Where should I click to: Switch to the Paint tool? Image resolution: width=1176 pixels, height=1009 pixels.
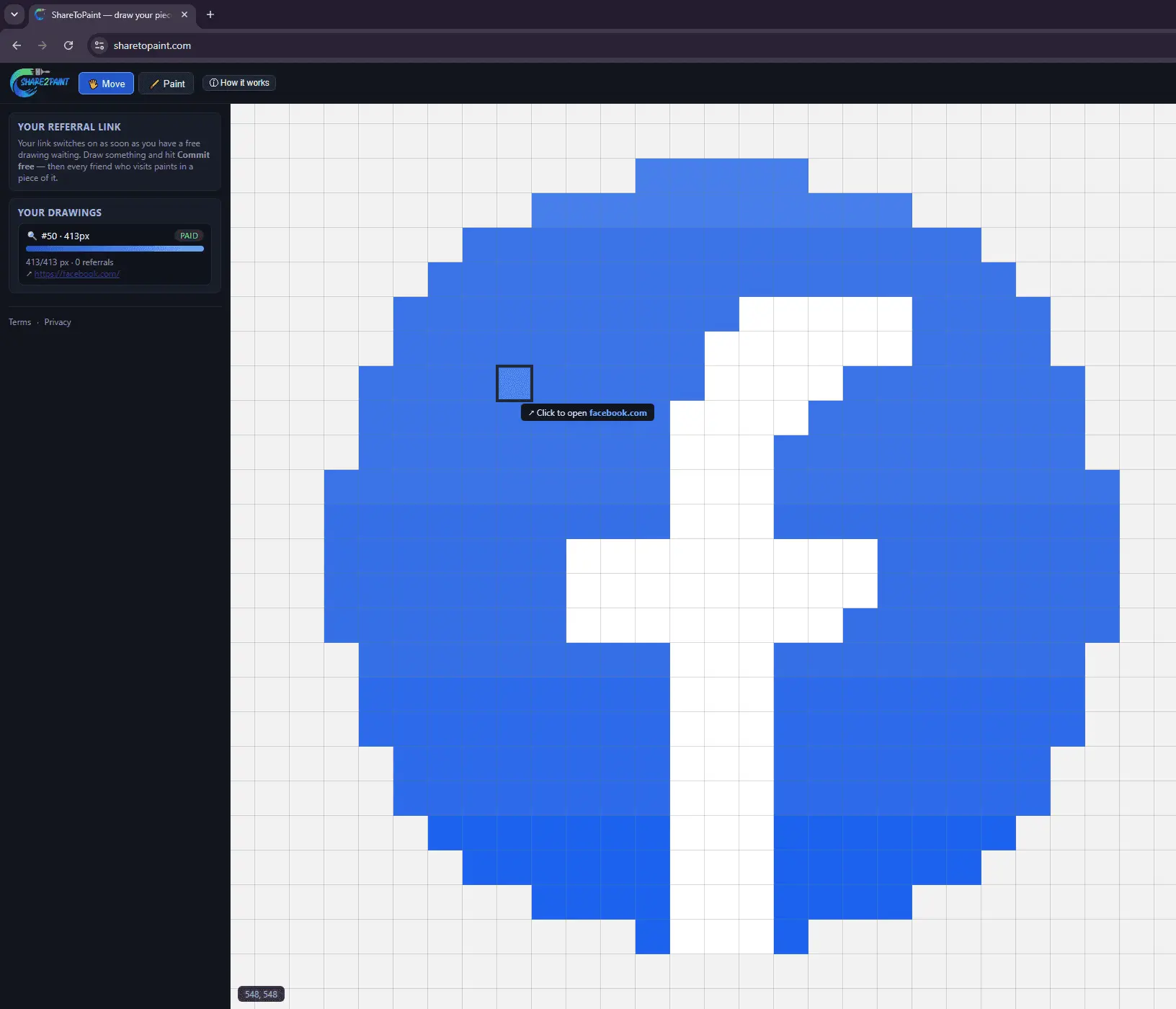[166, 84]
